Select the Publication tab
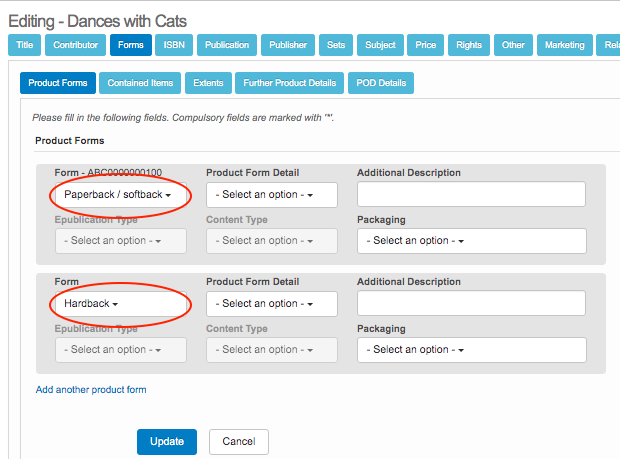This screenshot has height=459, width=620. [x=227, y=45]
